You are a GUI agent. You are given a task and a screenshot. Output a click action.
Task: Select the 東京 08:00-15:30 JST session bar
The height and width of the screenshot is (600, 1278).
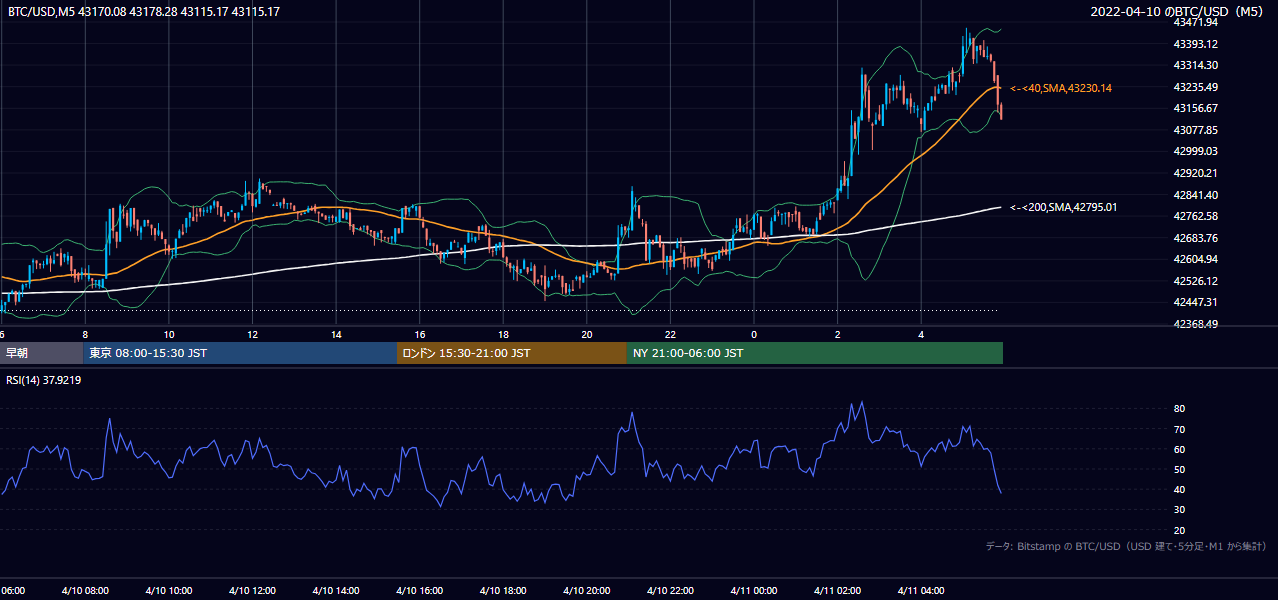240,353
